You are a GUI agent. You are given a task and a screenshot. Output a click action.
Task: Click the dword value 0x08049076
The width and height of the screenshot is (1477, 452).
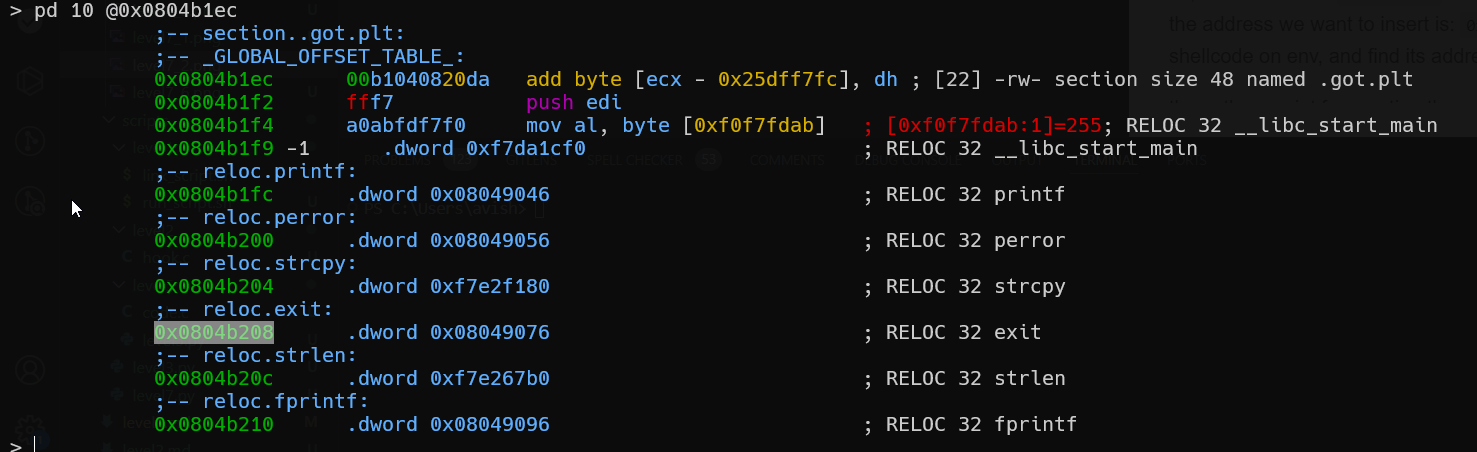pos(490,332)
